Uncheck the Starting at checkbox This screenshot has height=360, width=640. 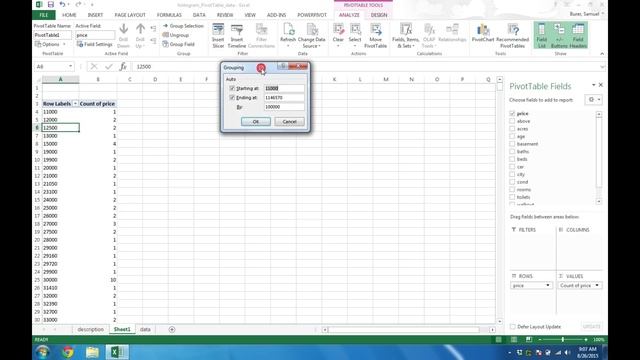point(232,88)
